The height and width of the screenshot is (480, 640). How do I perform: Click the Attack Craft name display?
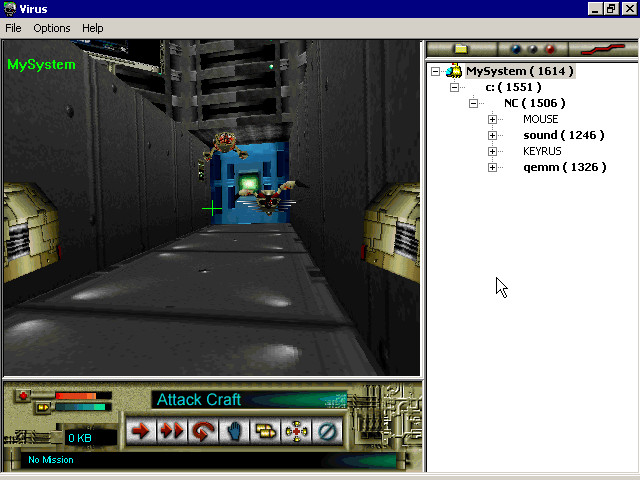click(249, 400)
